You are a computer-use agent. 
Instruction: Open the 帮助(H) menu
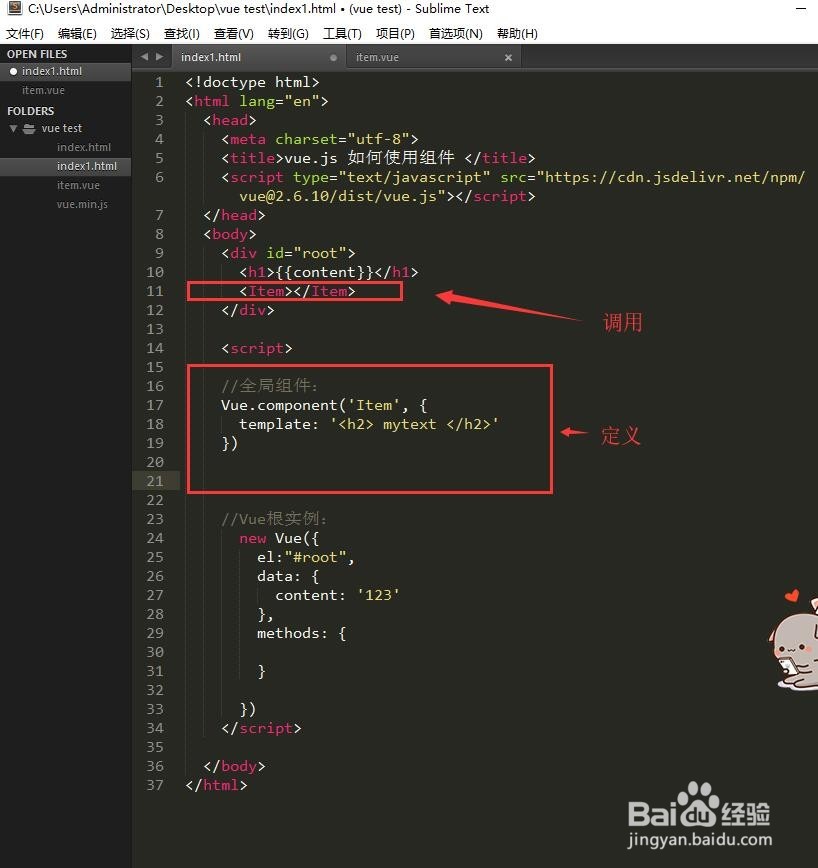click(516, 32)
